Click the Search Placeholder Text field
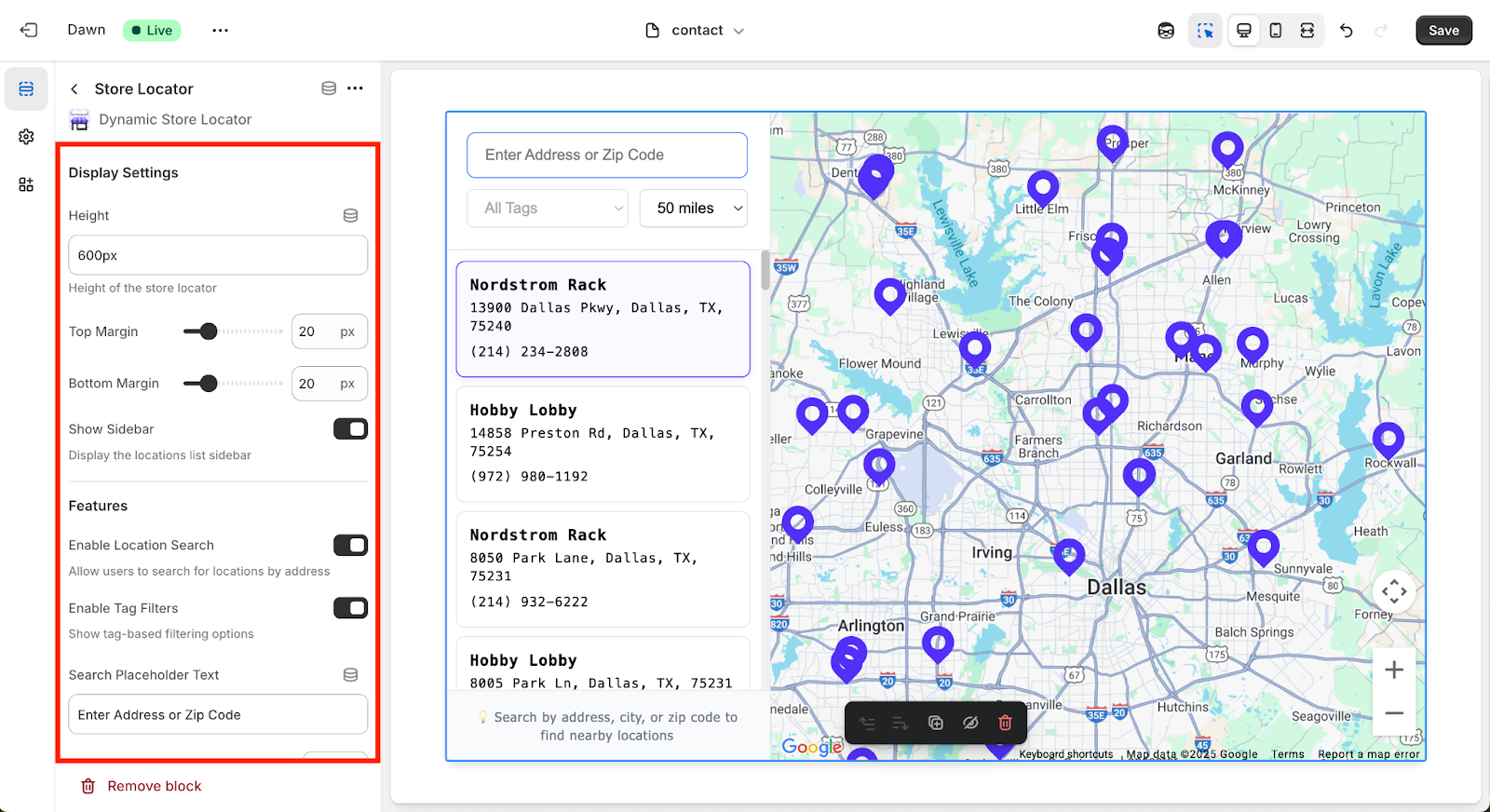 [x=218, y=715]
